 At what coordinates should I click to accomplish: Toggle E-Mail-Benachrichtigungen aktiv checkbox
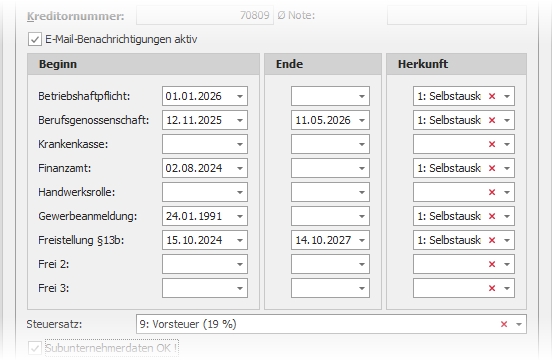(x=35, y=39)
